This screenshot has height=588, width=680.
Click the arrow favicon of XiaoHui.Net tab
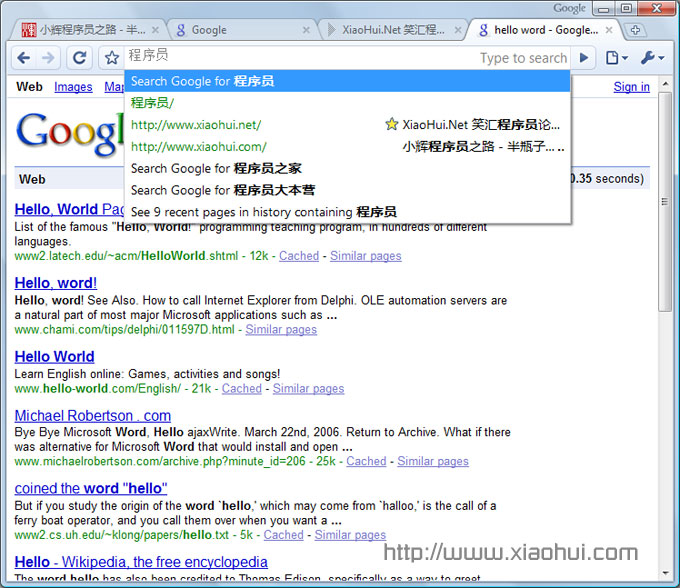click(x=331, y=30)
